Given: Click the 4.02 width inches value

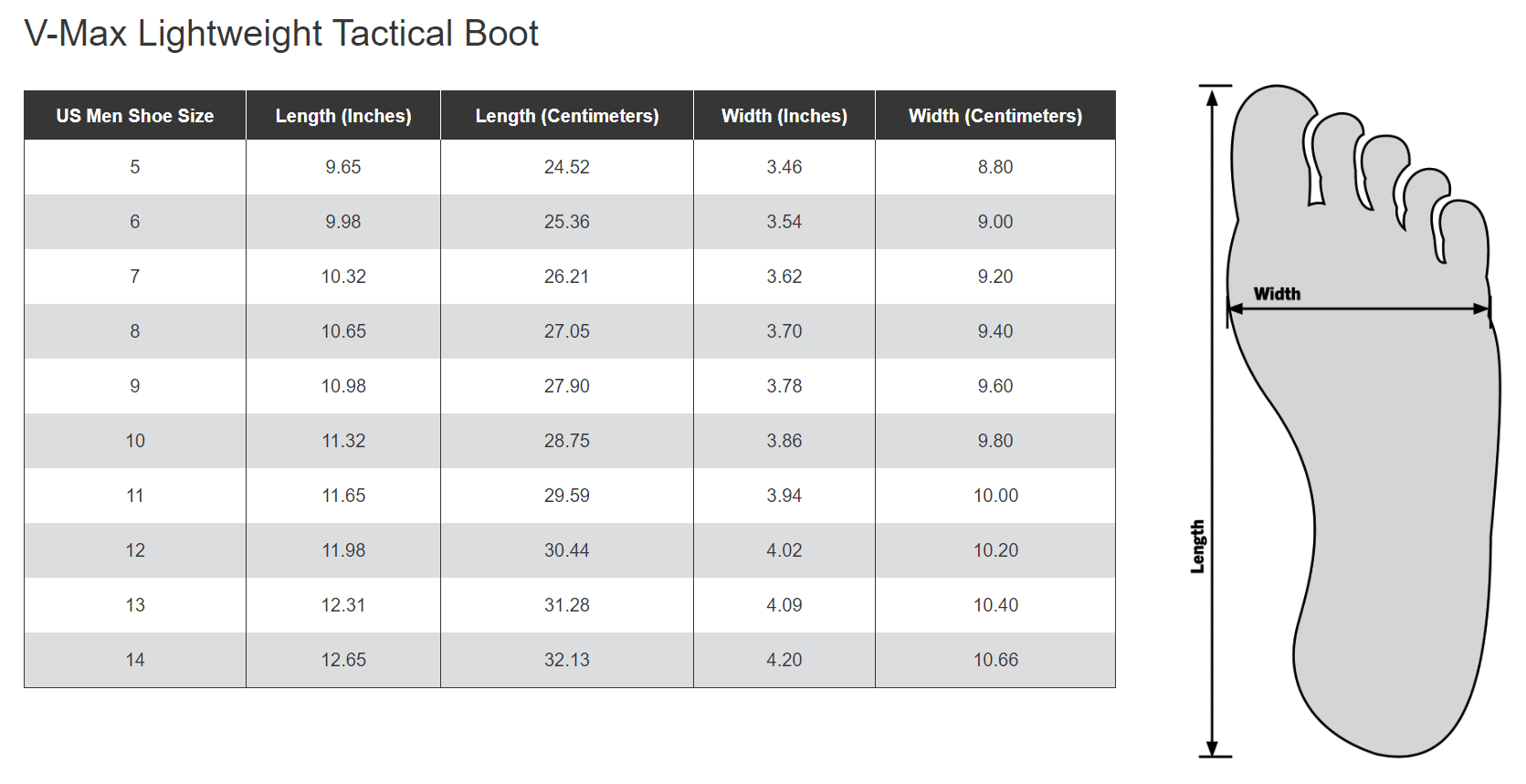Looking at the screenshot, I should click(784, 550).
